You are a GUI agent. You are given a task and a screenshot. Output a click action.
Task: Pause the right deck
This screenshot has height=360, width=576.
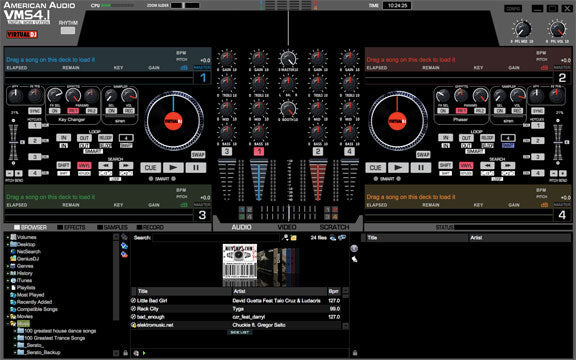pos(421,168)
